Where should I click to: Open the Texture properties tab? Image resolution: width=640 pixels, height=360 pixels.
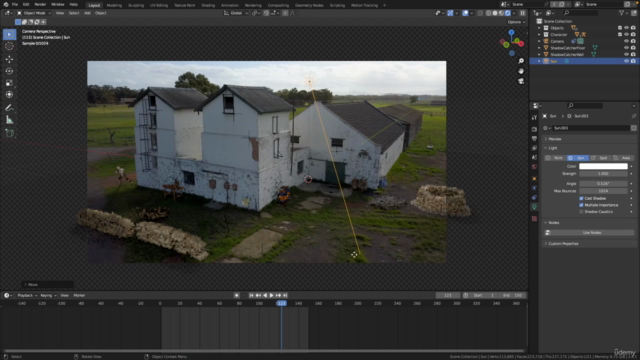pyautogui.click(x=534, y=219)
